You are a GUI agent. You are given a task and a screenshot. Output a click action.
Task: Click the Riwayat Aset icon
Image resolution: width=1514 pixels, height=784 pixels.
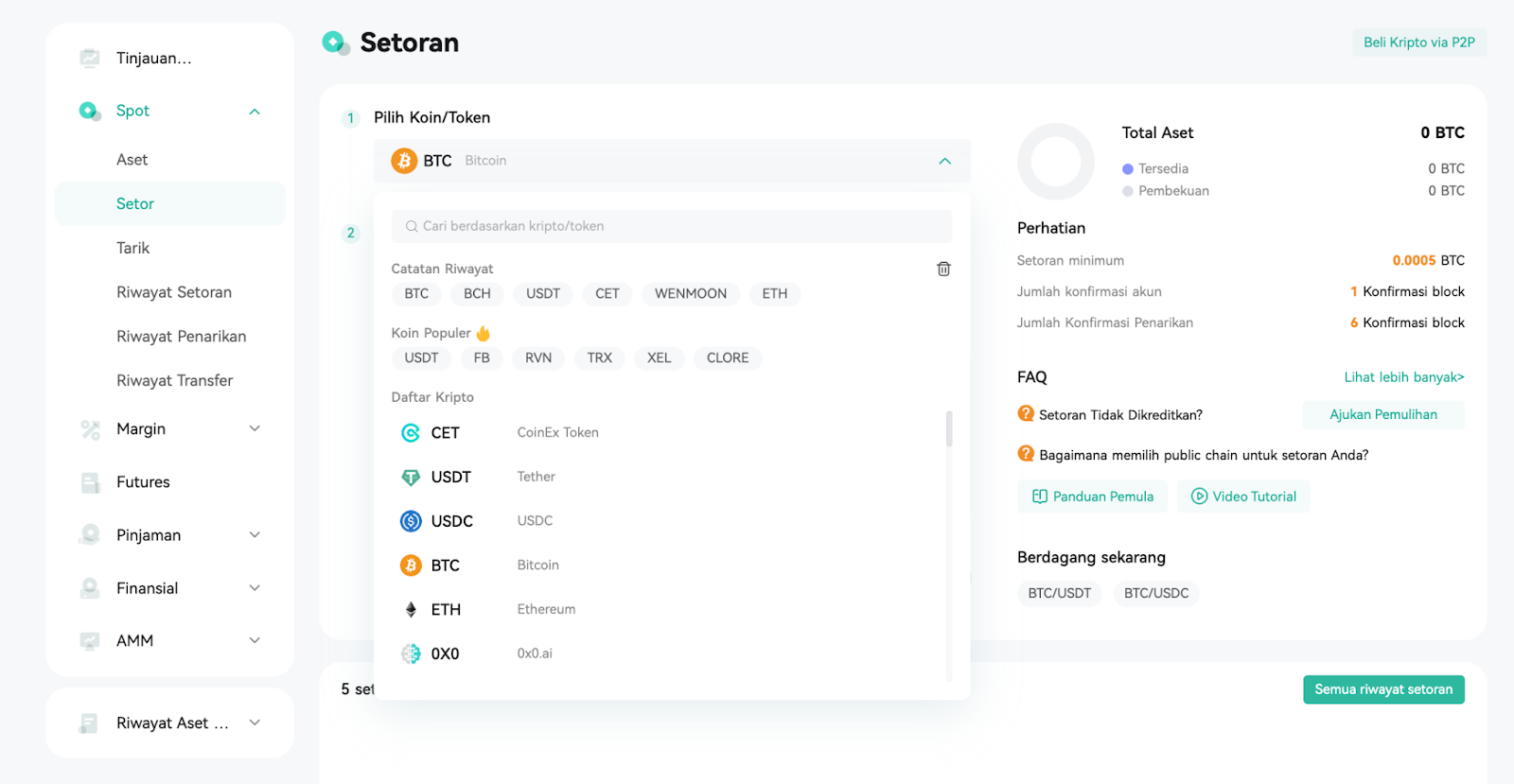tap(90, 723)
